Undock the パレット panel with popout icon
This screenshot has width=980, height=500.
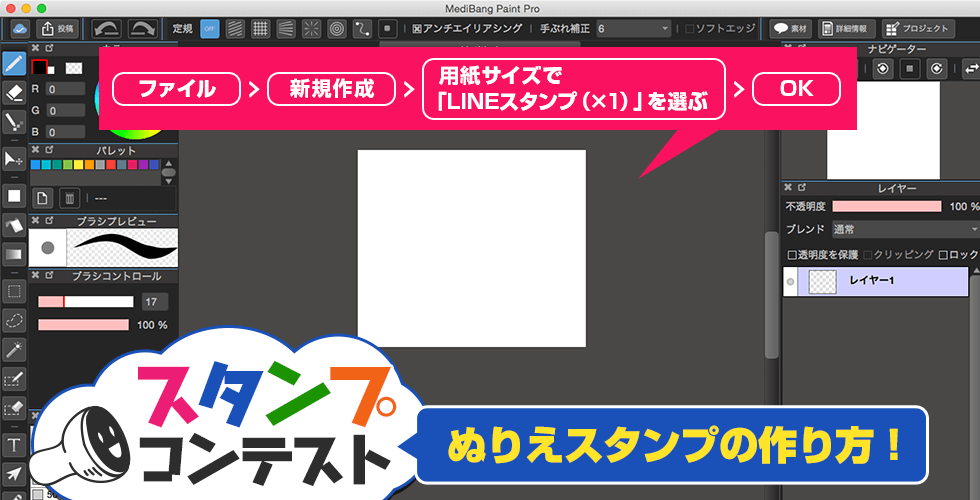coord(49,150)
